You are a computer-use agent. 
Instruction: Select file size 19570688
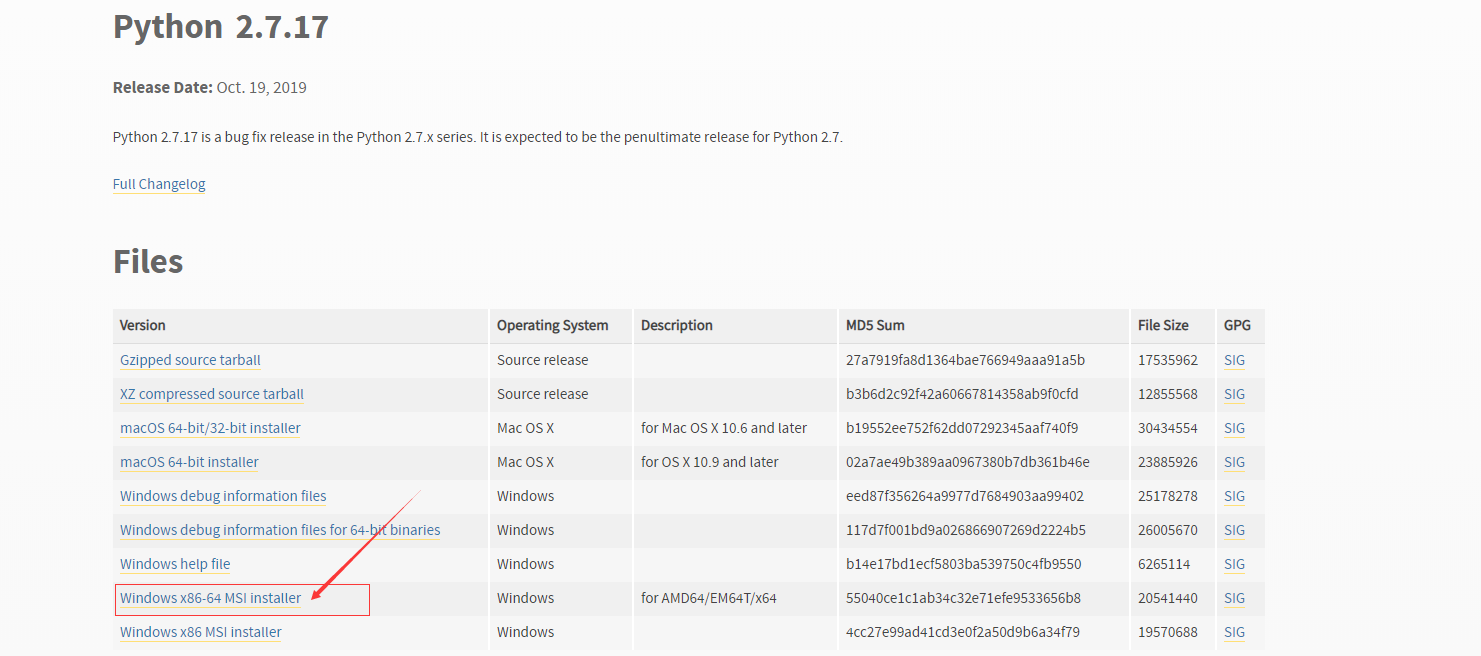pyautogui.click(x=1168, y=632)
